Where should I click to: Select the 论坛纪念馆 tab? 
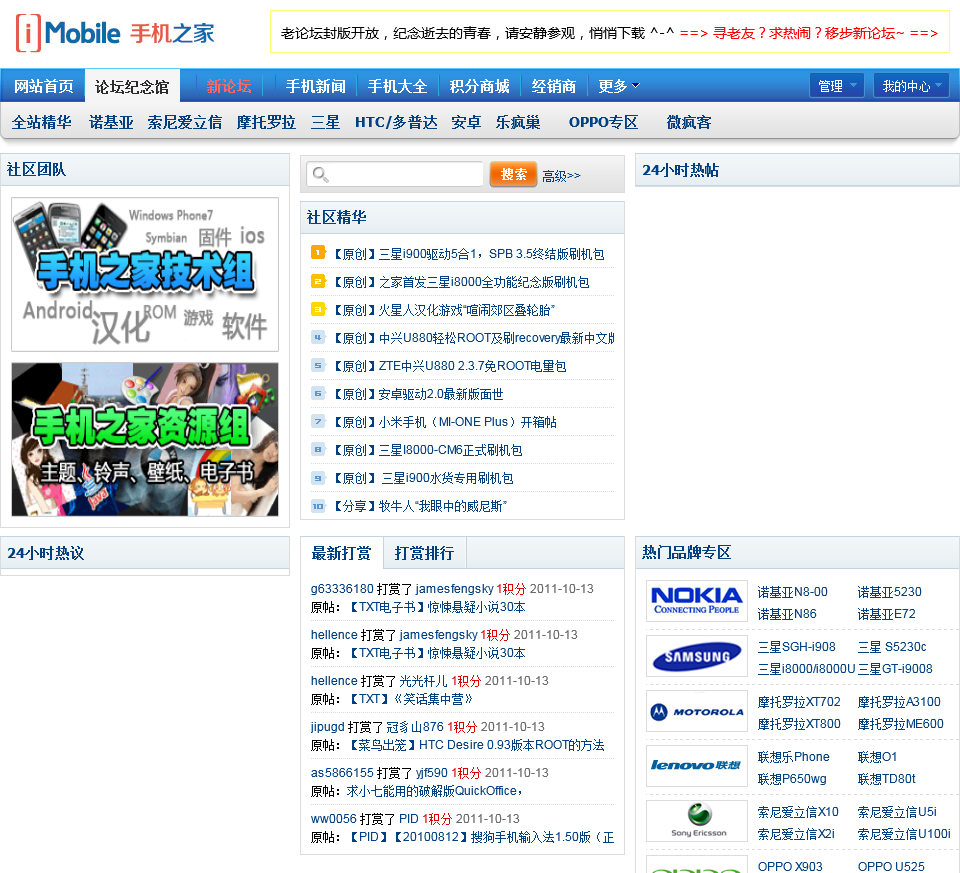tap(132, 86)
